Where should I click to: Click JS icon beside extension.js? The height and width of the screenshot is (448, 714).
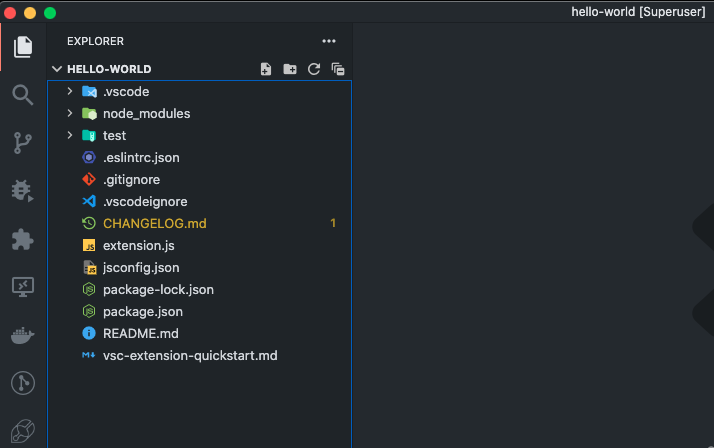coord(89,245)
